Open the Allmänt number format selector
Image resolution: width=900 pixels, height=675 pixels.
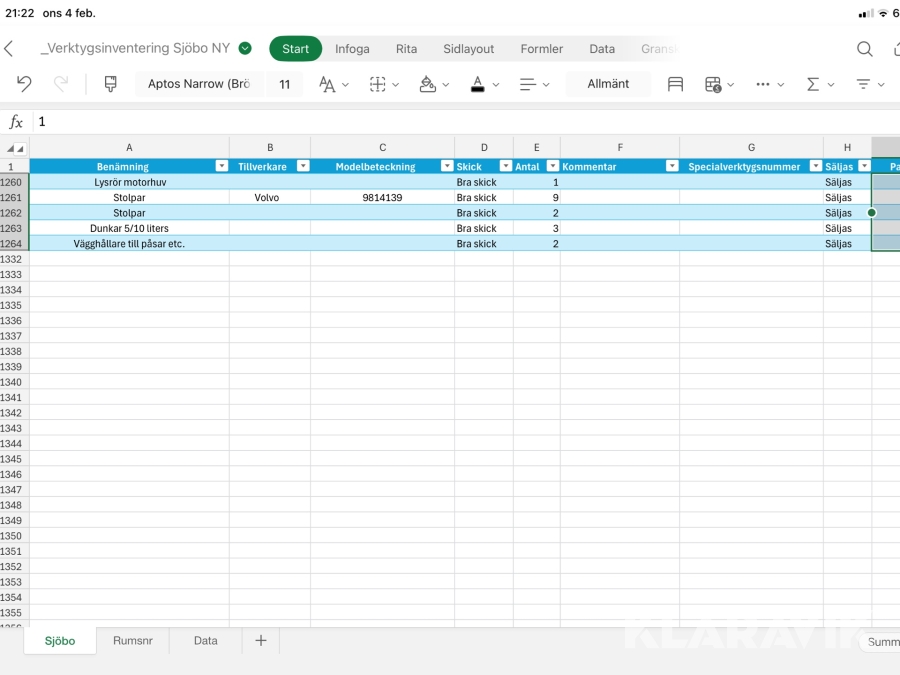[x=608, y=84]
